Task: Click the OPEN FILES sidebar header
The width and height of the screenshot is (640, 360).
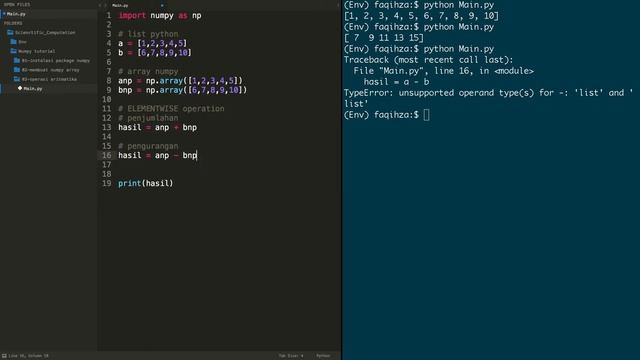Action: (x=17, y=4)
